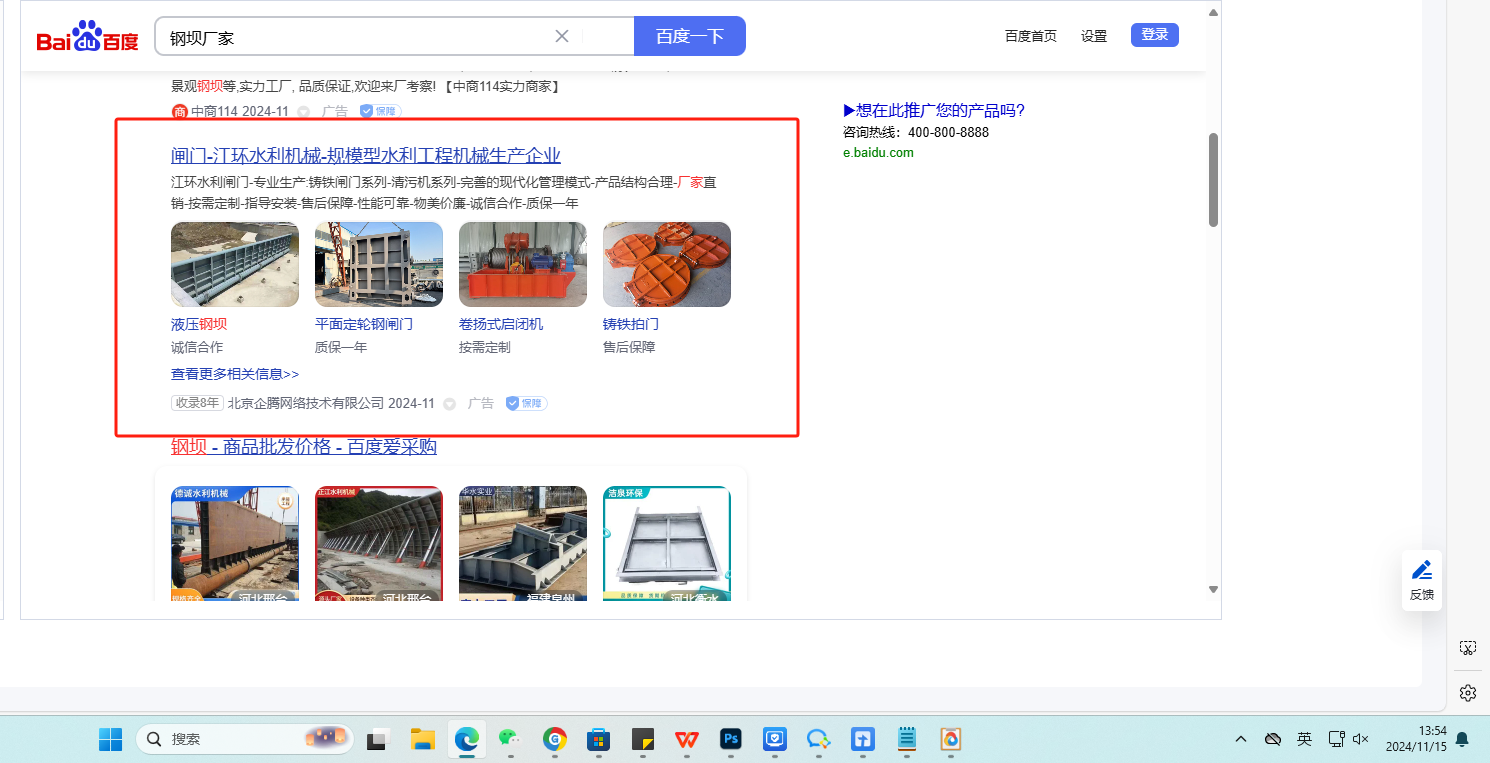Show hidden system tray icons
The image size is (1490, 763).
point(1241,739)
